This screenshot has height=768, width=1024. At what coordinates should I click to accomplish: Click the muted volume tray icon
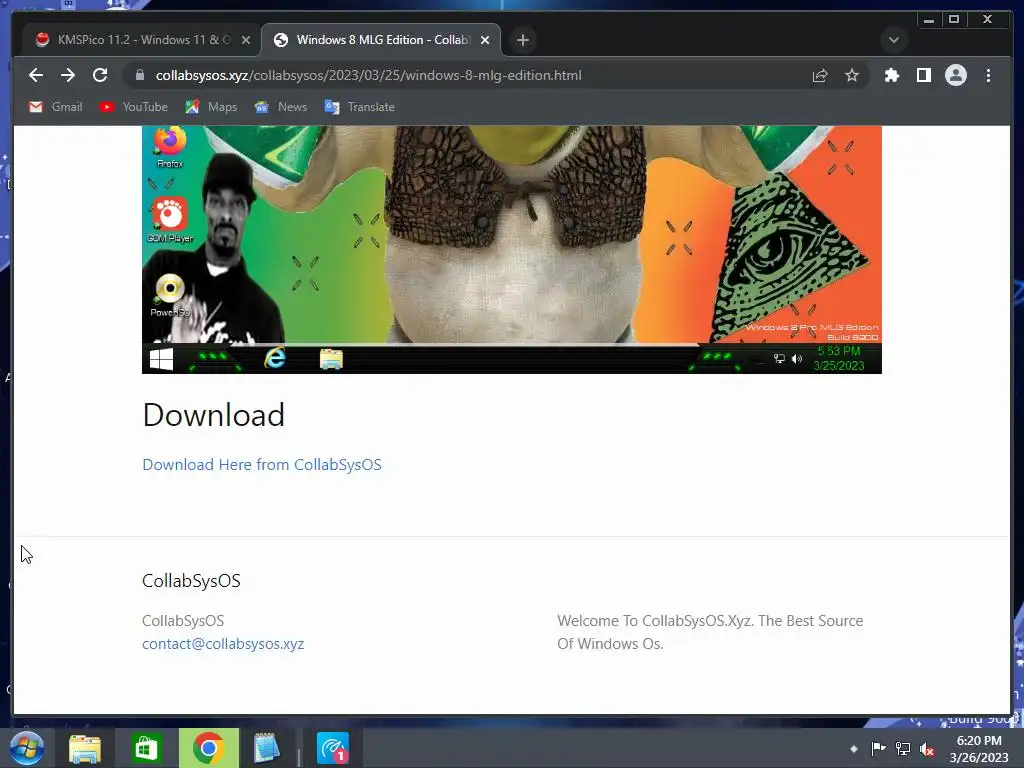coord(927,749)
